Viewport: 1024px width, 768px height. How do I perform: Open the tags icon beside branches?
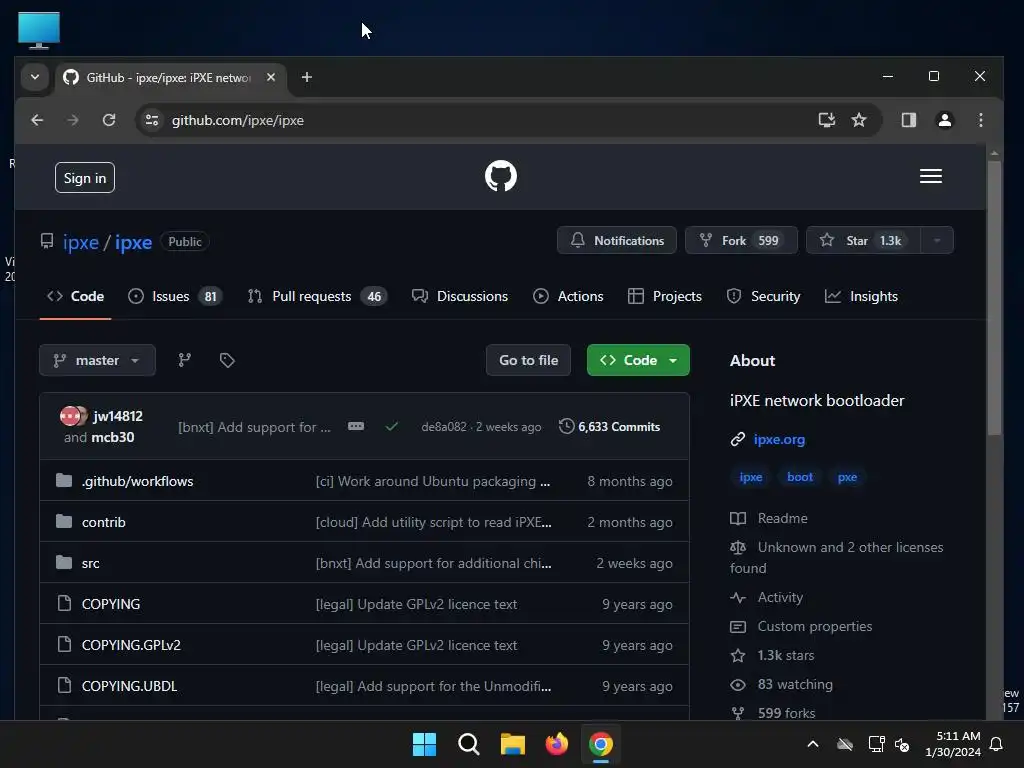click(x=227, y=360)
